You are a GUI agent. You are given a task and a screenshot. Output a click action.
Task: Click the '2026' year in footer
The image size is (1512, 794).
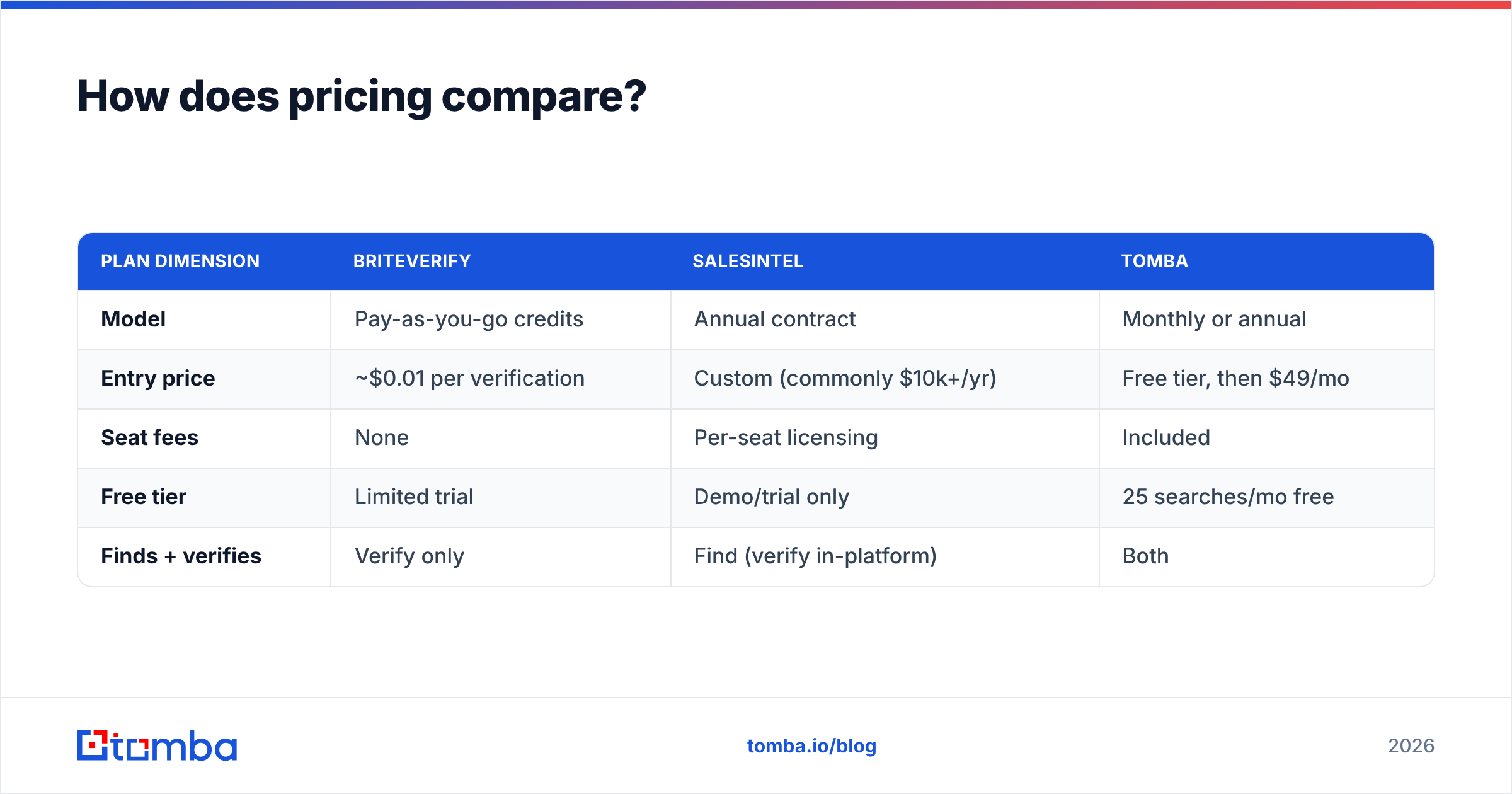(x=1411, y=746)
